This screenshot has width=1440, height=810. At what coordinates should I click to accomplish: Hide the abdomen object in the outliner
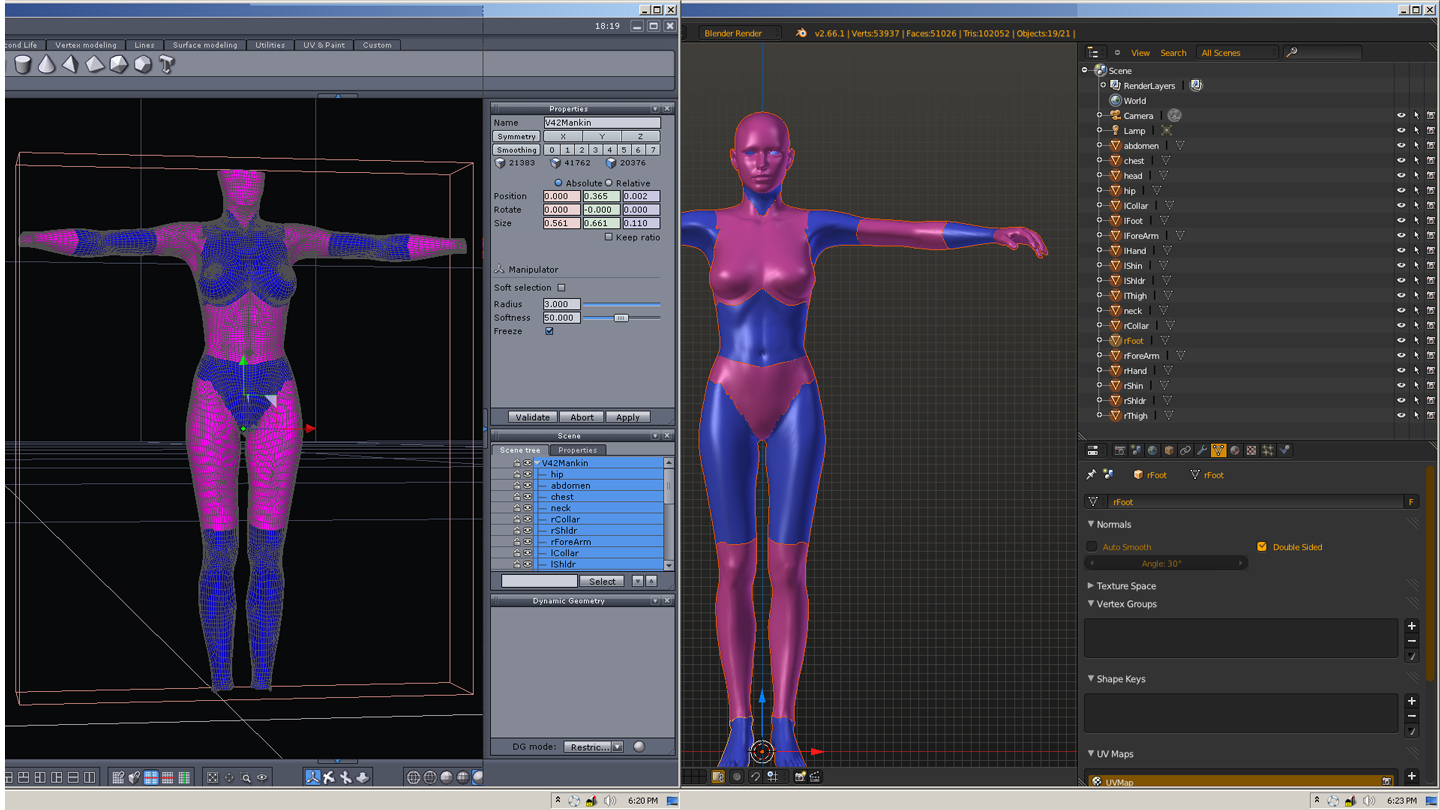point(1400,146)
